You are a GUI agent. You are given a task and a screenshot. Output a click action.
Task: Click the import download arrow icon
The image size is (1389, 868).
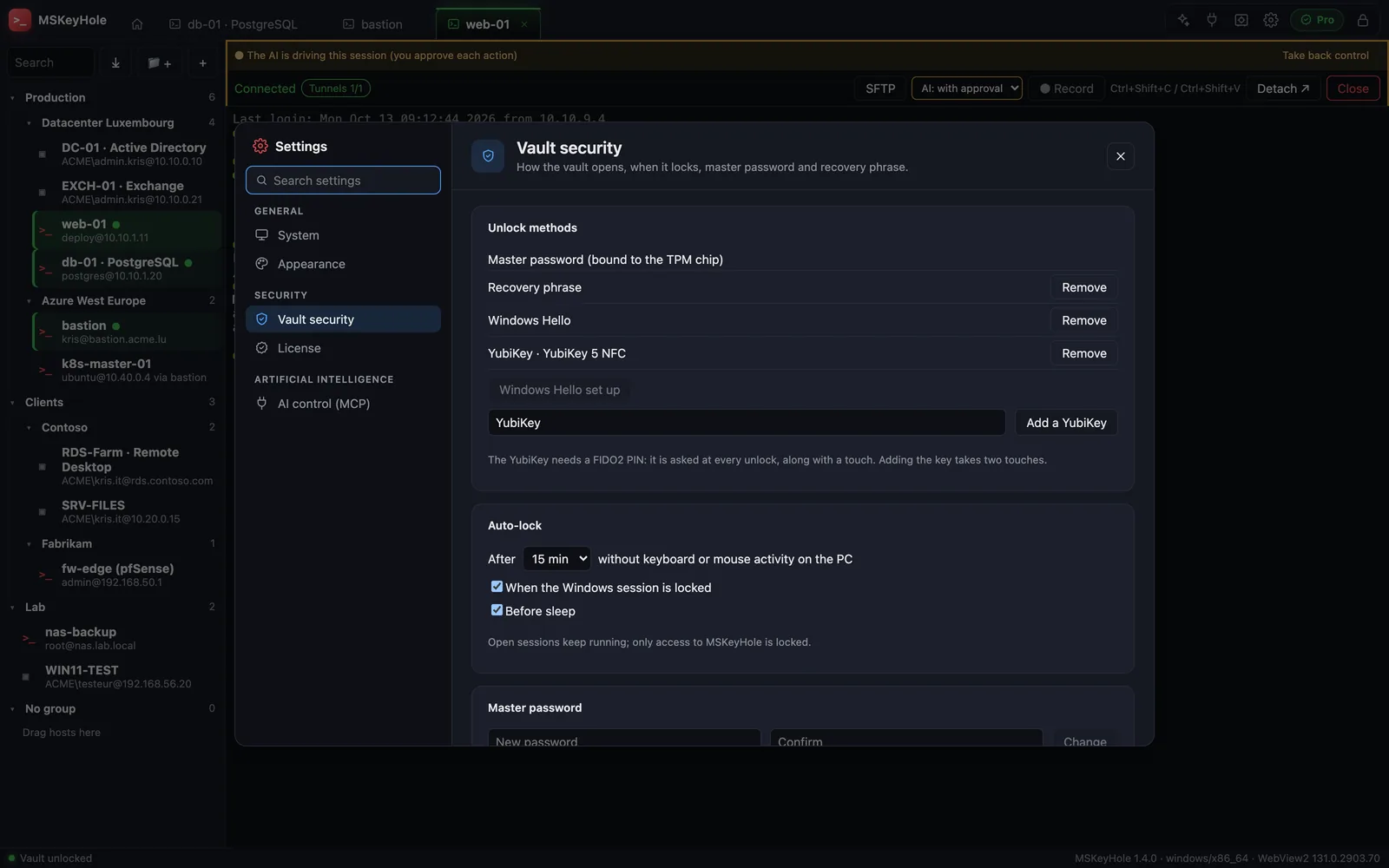point(115,62)
